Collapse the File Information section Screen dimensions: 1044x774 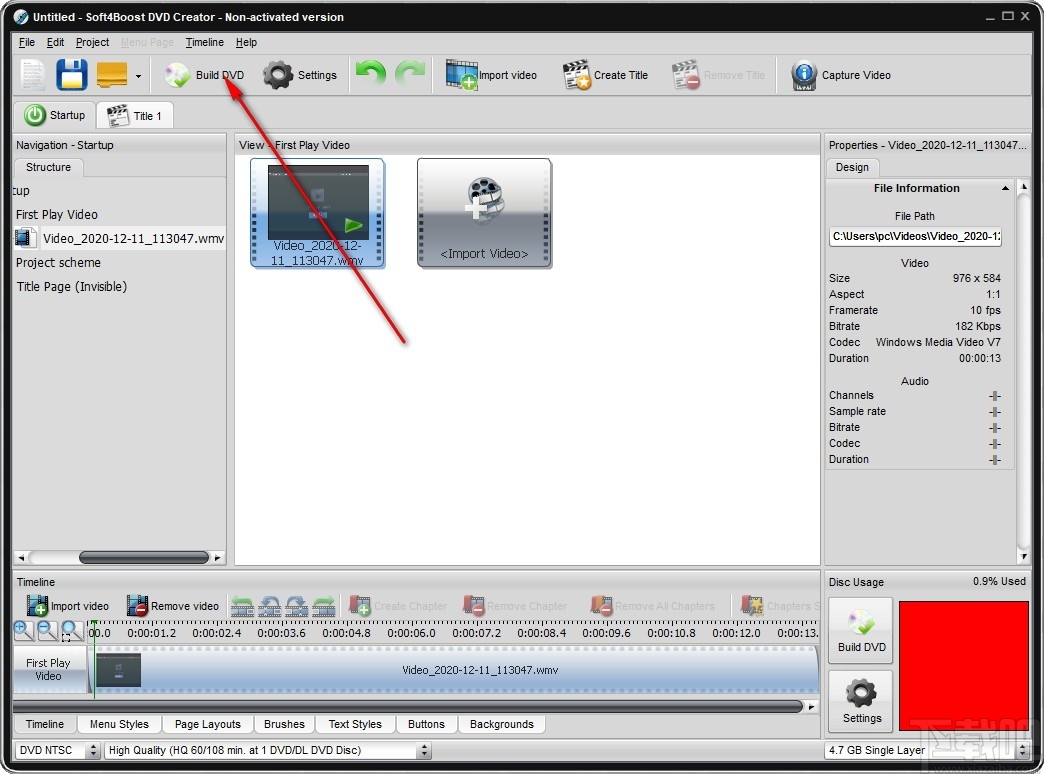[1006, 188]
